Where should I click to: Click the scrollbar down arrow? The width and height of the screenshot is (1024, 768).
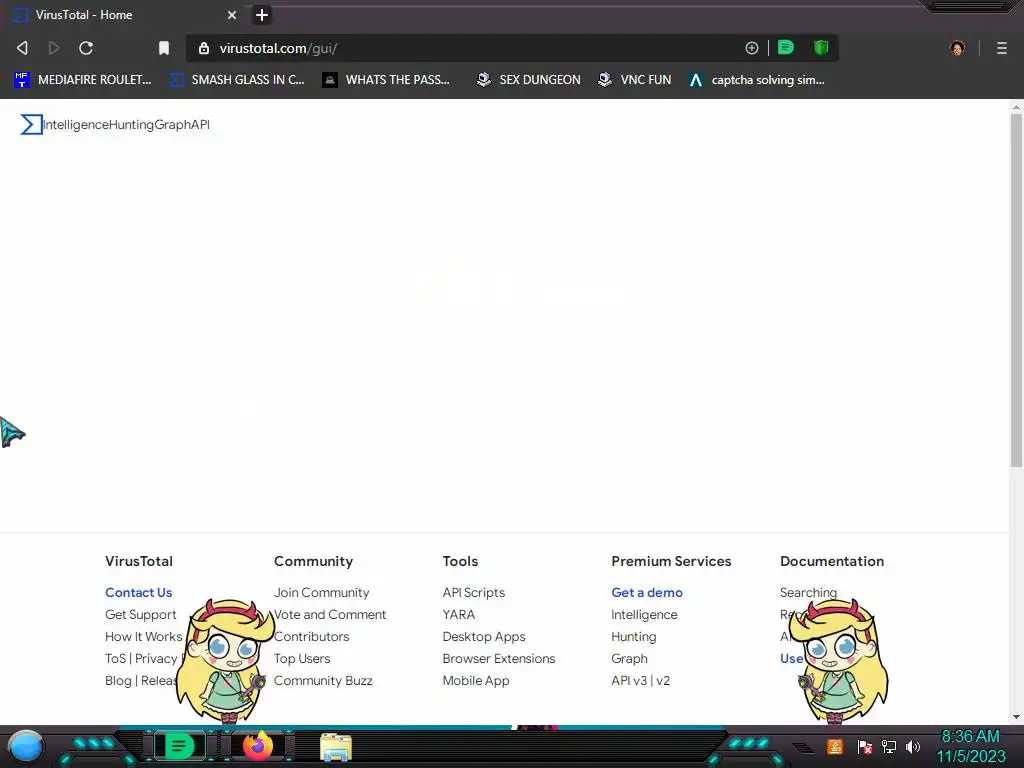click(1016, 716)
